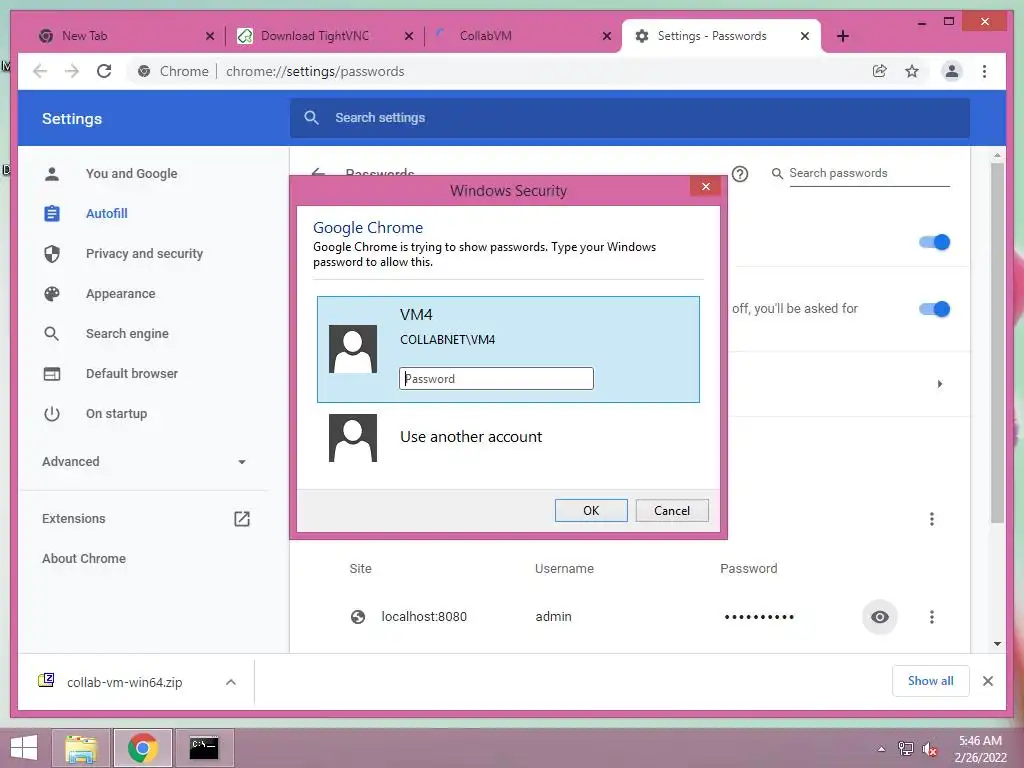Click the Search passwords magnifier icon
The width and height of the screenshot is (1024, 768).
tap(777, 173)
